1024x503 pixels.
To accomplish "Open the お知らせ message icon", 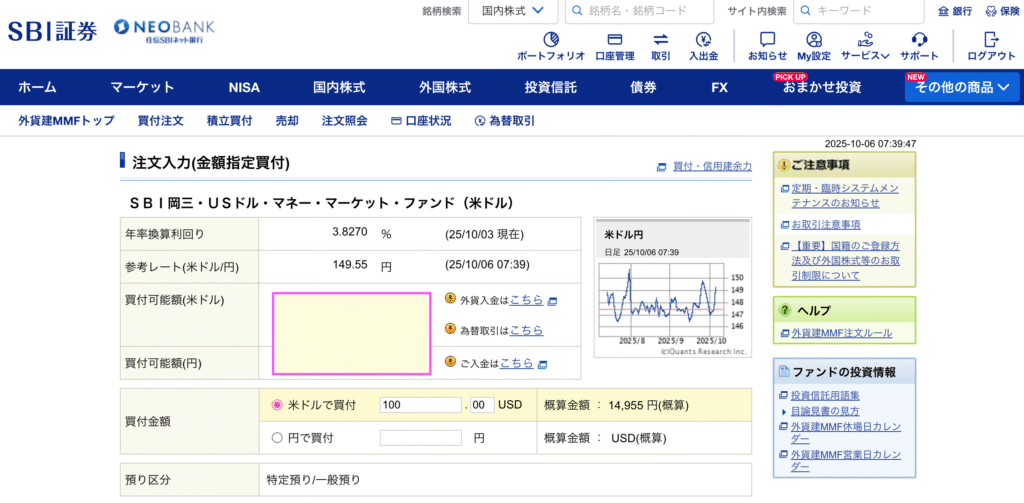I will click(767, 40).
